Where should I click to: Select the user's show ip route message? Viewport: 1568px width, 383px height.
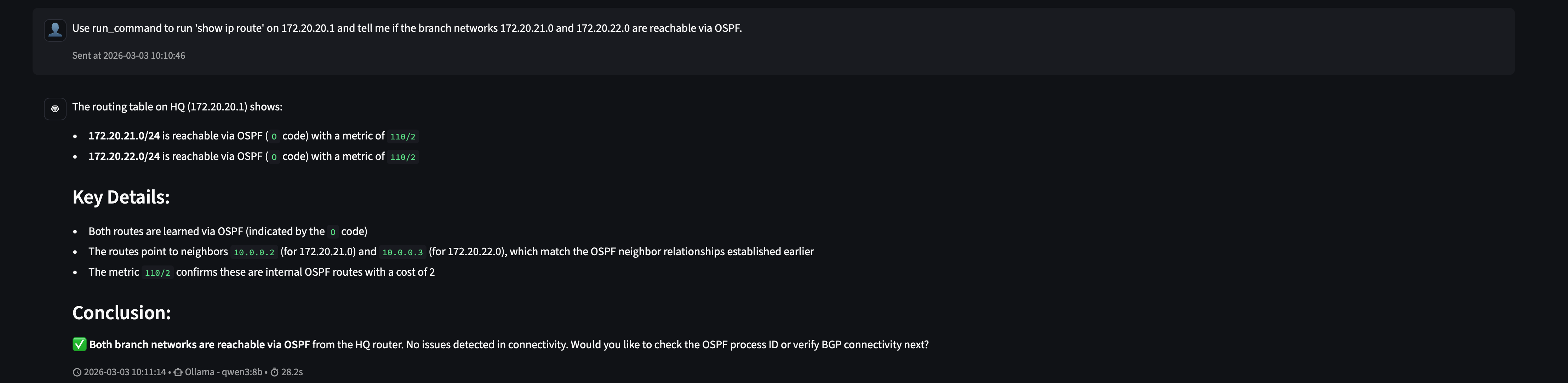(407, 27)
